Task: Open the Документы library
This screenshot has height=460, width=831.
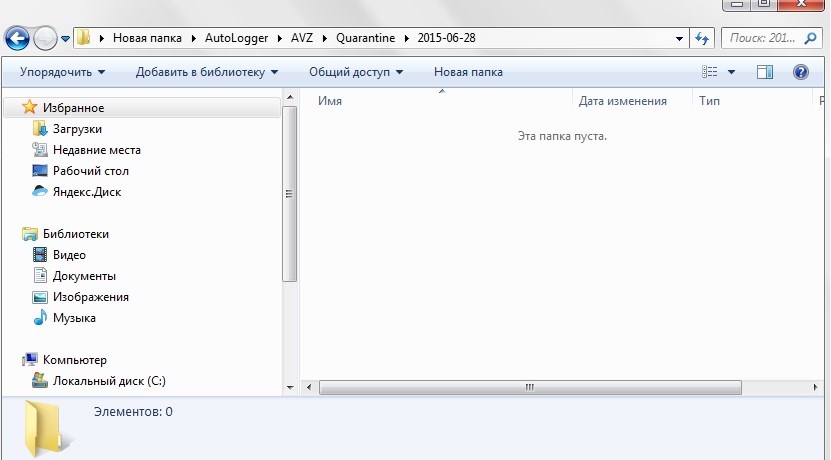Action: tap(84, 276)
